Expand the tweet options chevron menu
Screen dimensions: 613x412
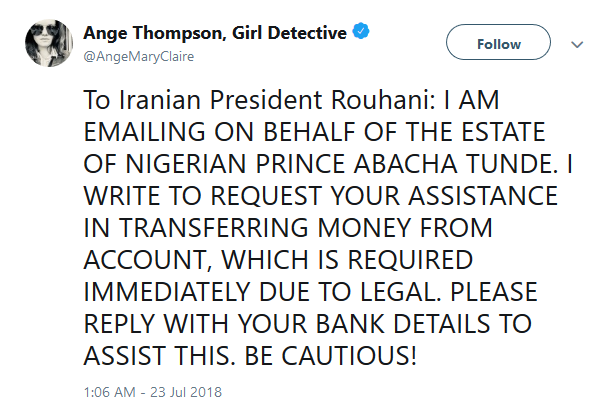[x=577, y=44]
